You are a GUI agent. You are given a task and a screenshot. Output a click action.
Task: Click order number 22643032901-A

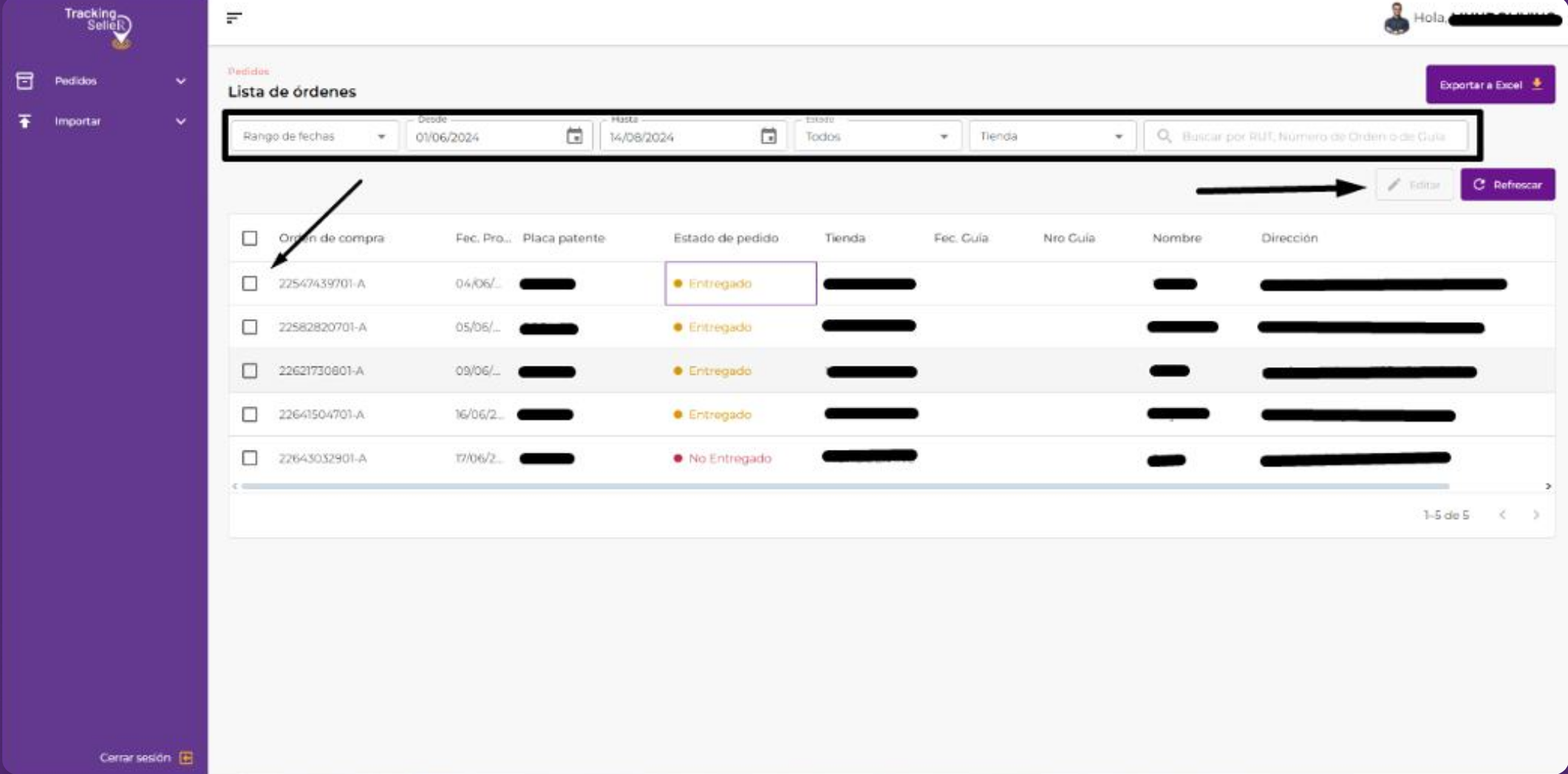coord(322,458)
